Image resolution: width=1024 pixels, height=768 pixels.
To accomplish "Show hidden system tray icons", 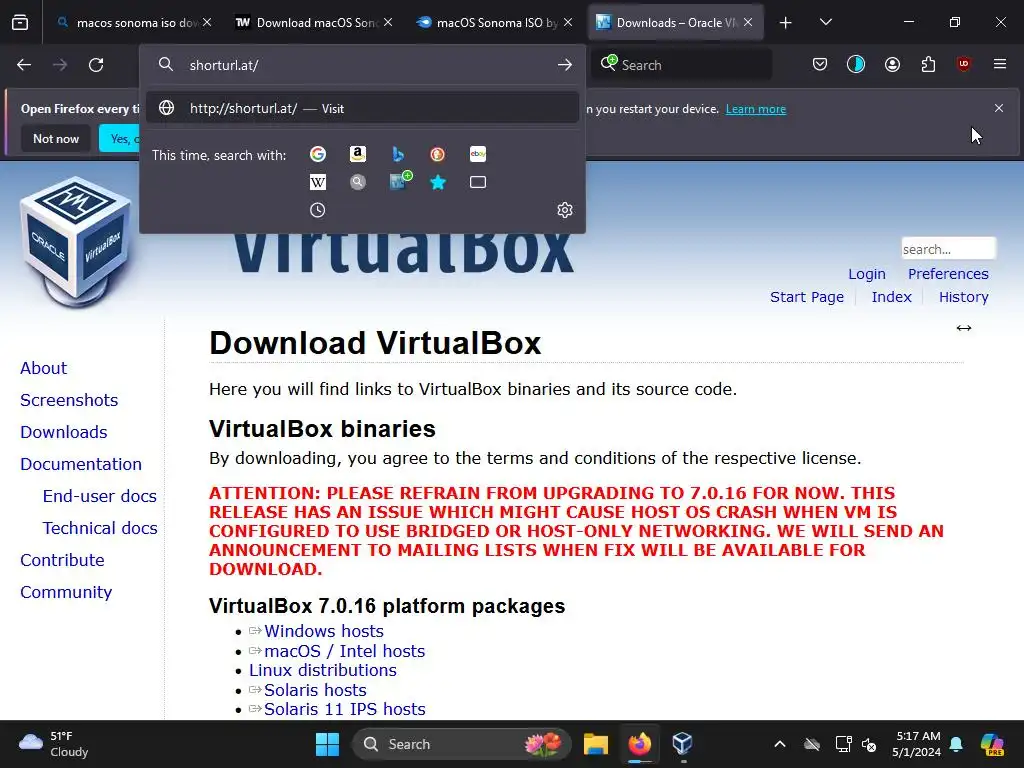I will pyautogui.click(x=780, y=744).
